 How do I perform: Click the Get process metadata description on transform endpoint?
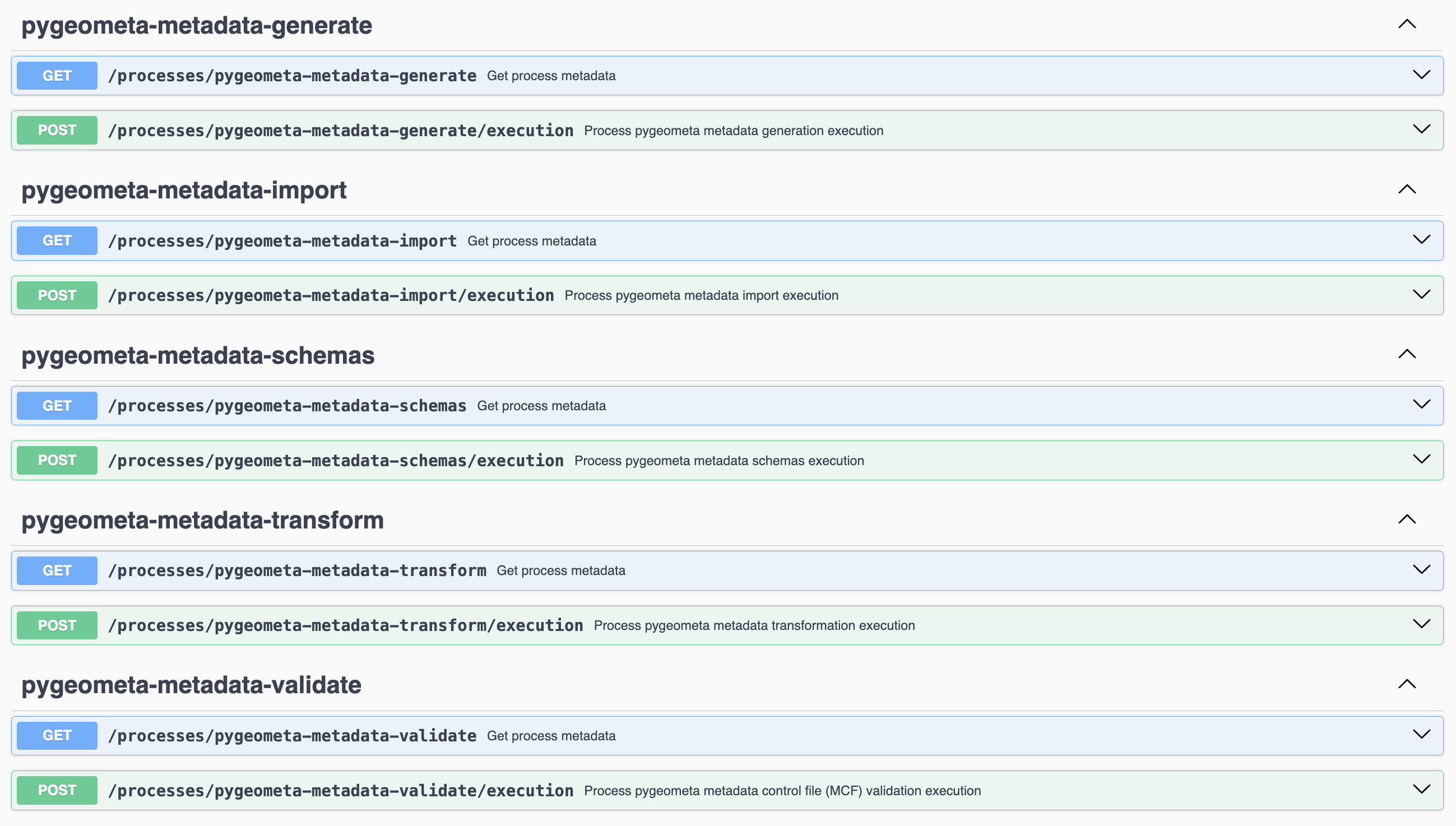tap(560, 570)
